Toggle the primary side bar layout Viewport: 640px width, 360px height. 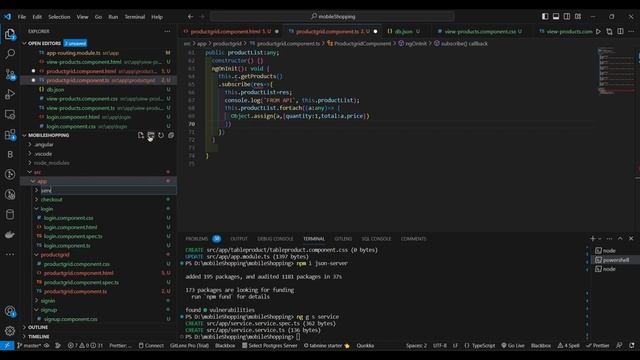(545, 16)
